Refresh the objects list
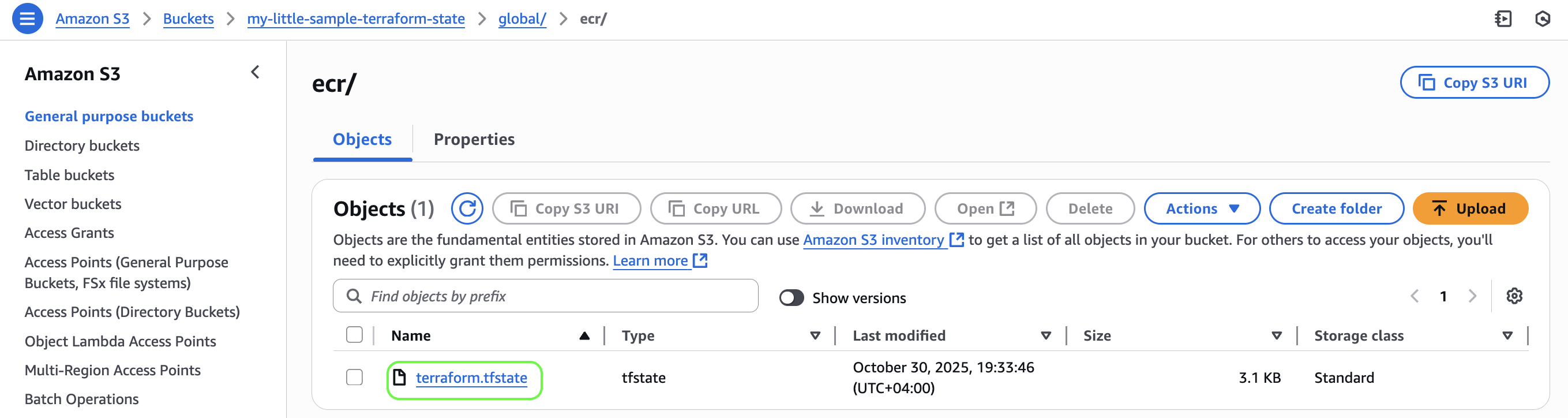This screenshot has width=1568, height=418. point(467,209)
